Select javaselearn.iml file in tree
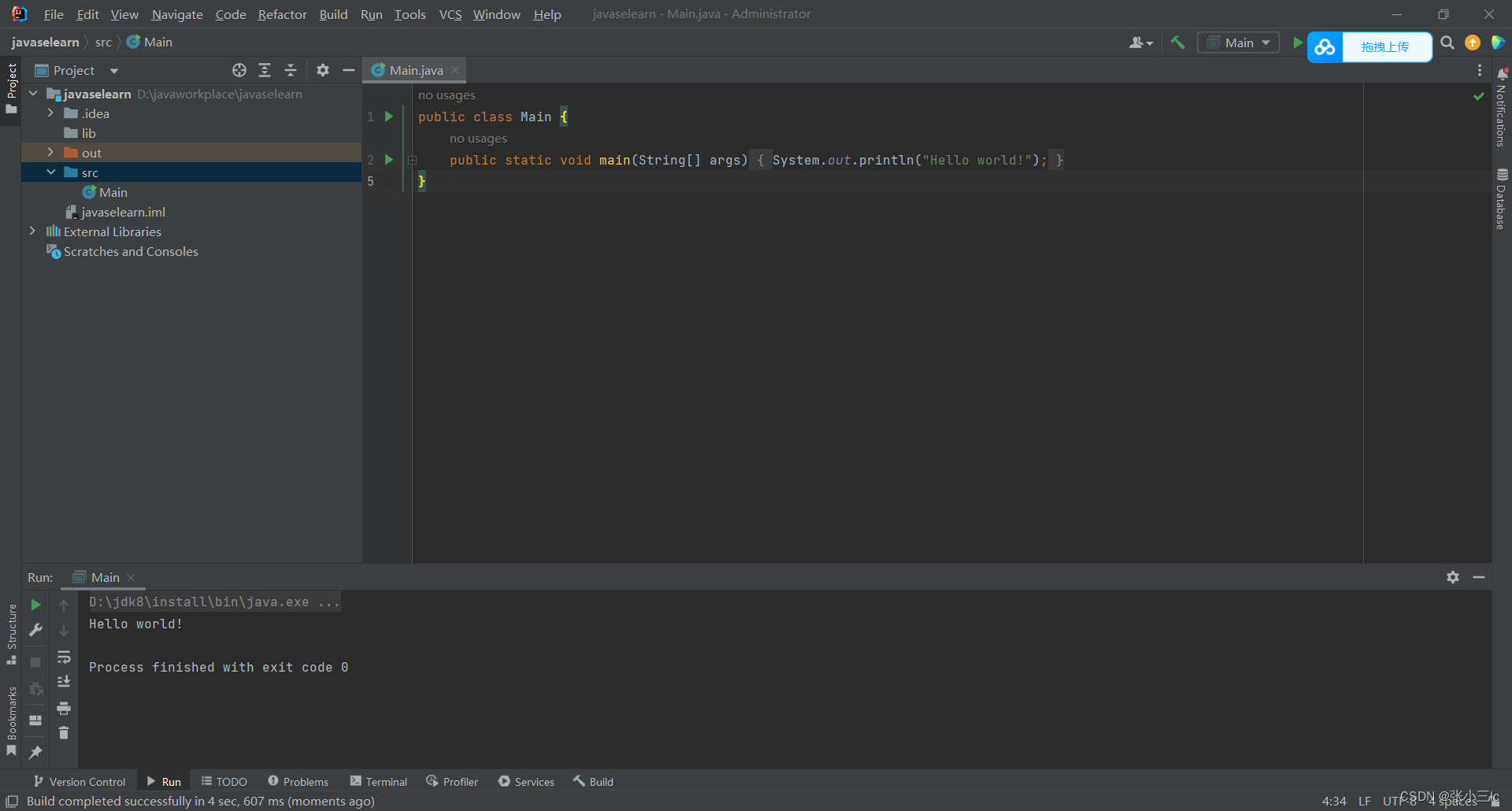This screenshot has width=1512, height=811. coord(123,212)
